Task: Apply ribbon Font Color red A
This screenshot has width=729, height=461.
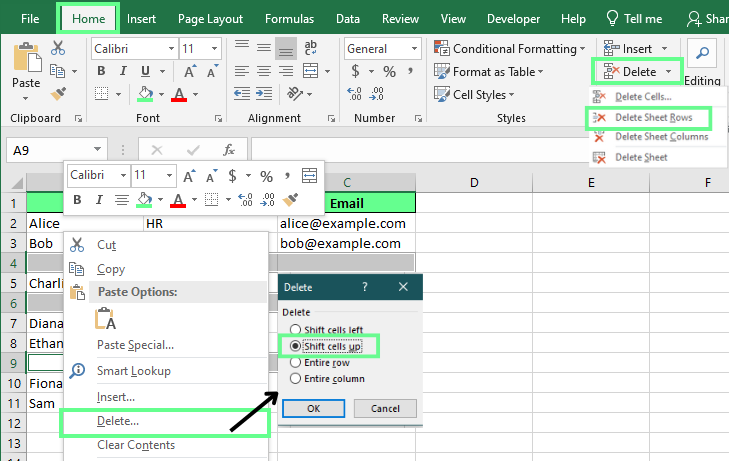Action: pos(179,94)
